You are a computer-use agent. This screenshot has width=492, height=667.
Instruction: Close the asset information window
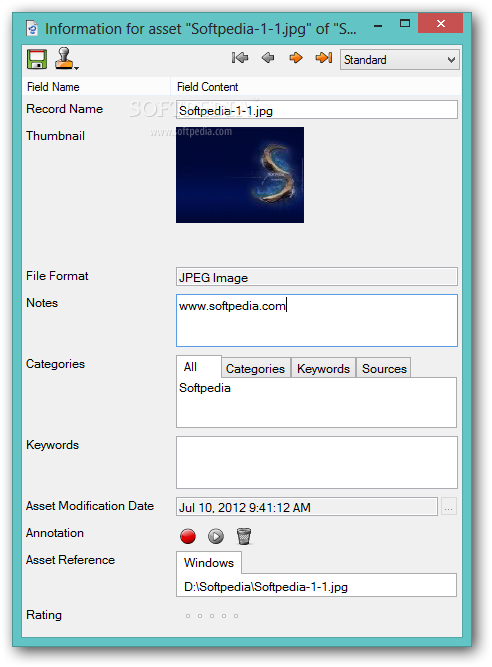(x=441, y=23)
